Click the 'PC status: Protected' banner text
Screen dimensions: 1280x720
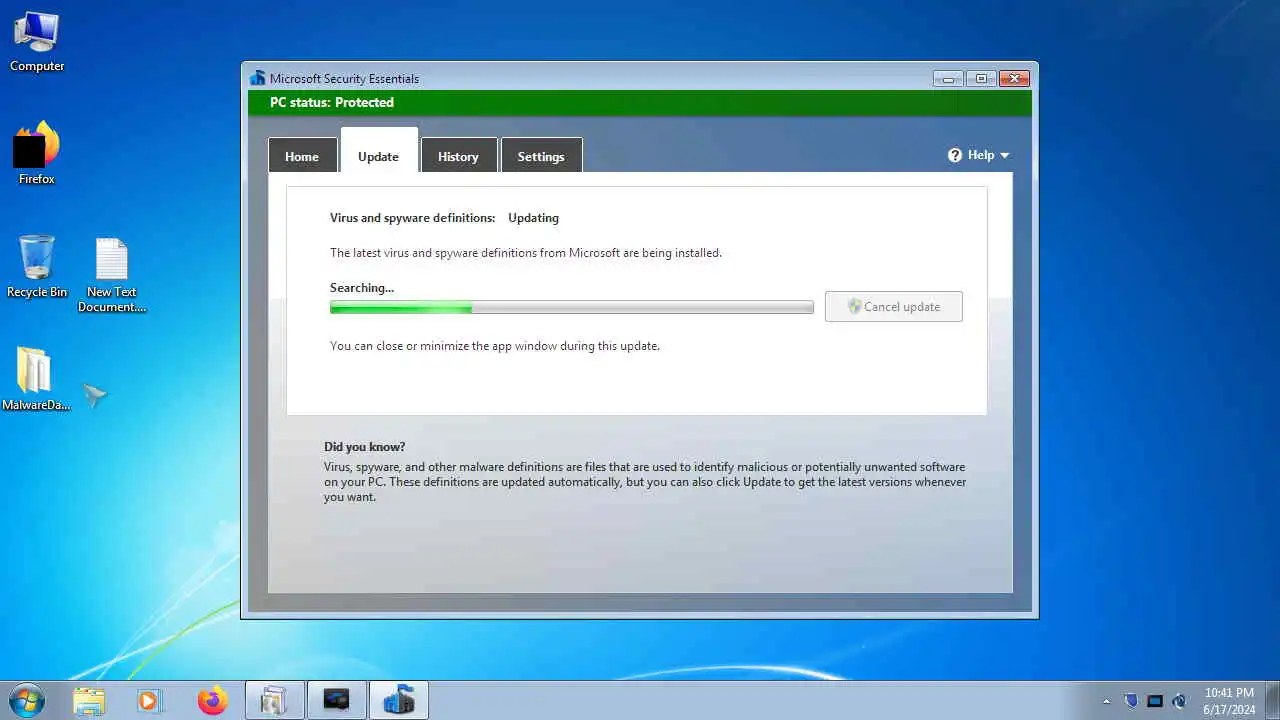[332, 102]
